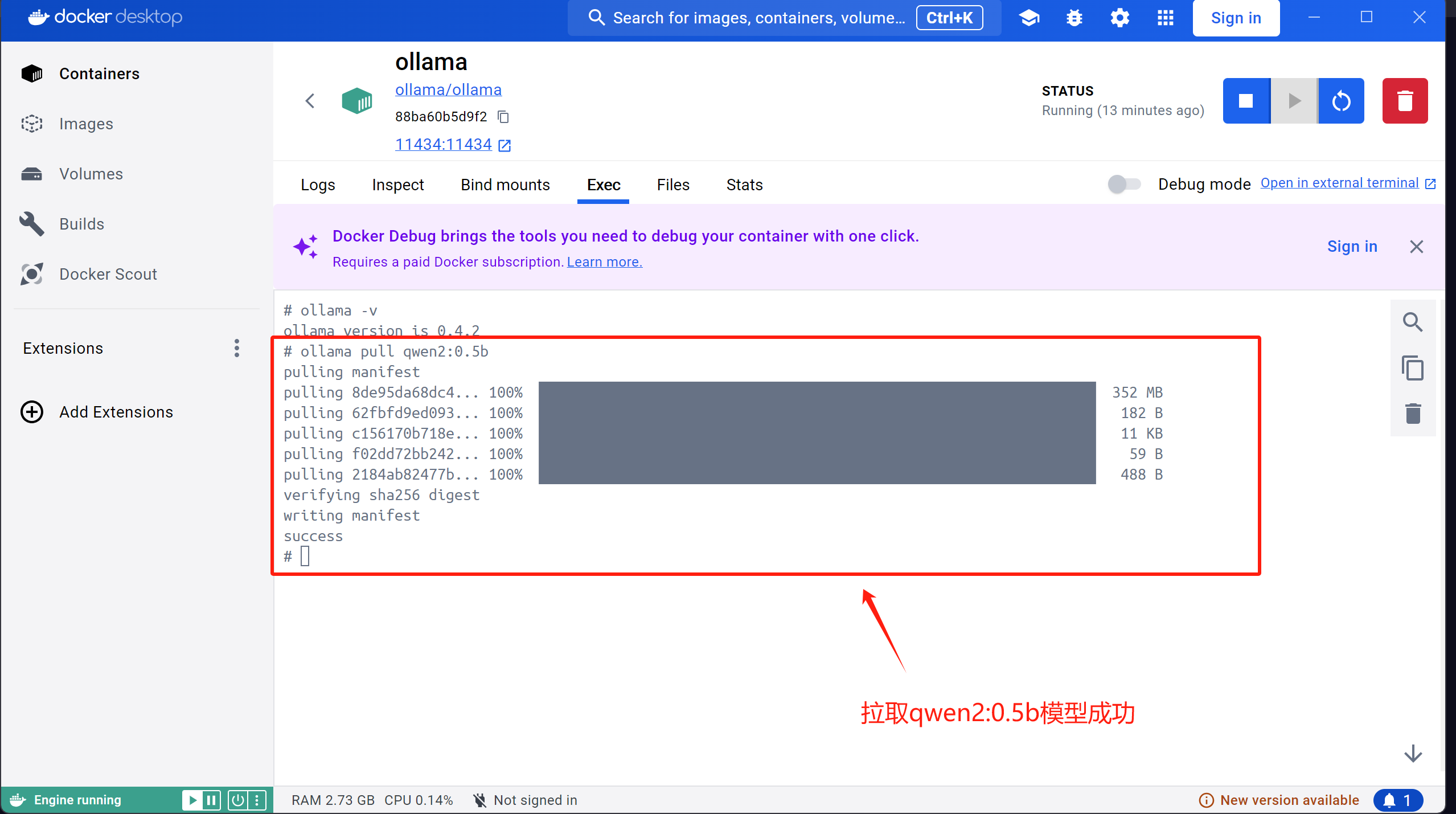Switch to the Stats tab
The image size is (1456, 814).
point(744,185)
